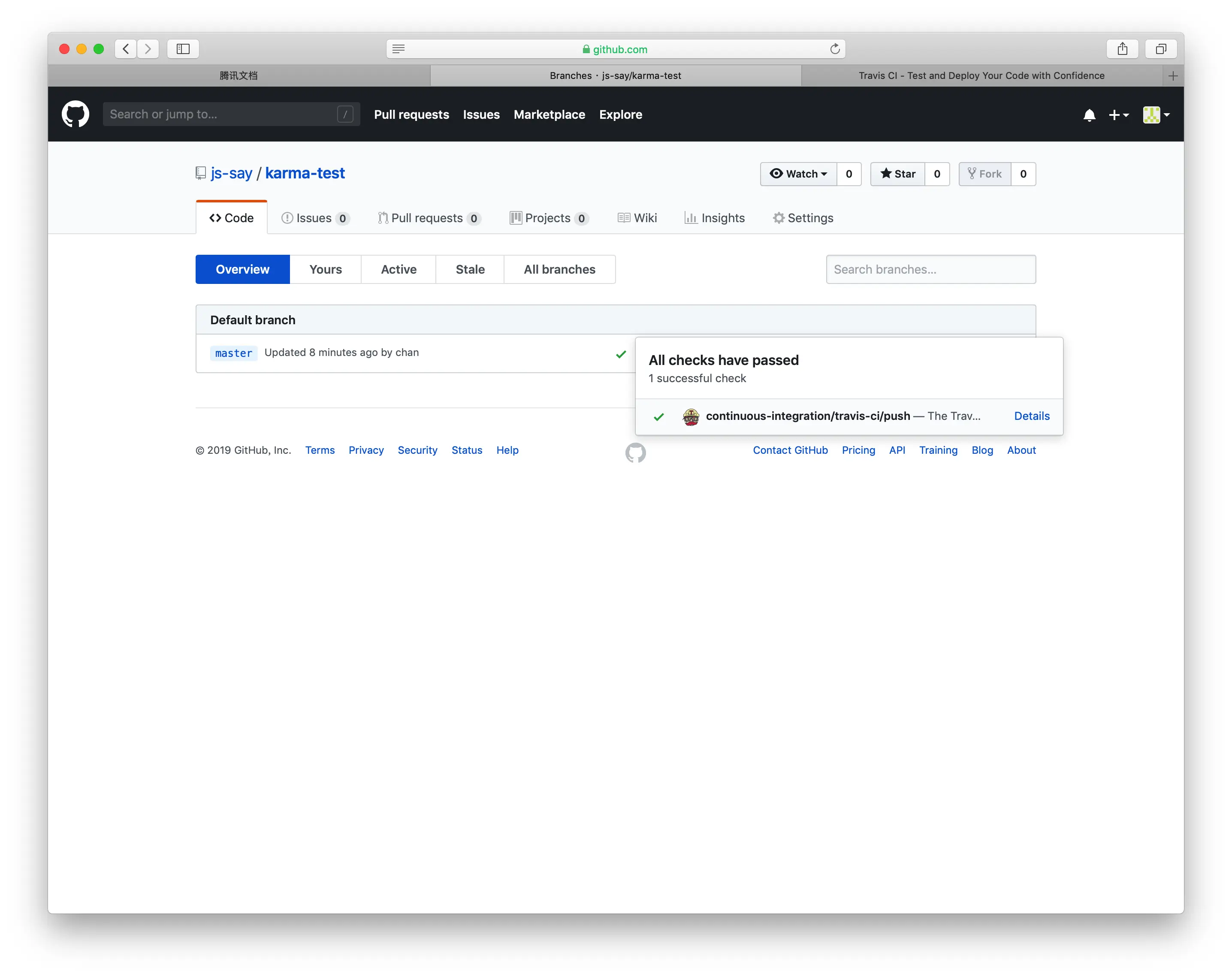Toggle the Safari sidebar button
The image size is (1232, 977).
pos(183,49)
